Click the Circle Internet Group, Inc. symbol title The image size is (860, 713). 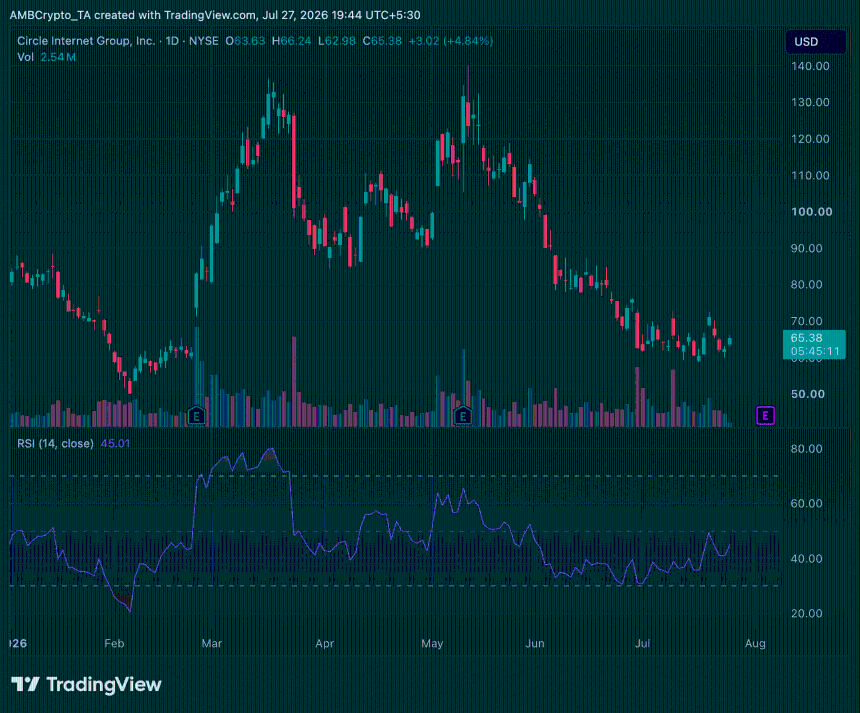(x=86, y=41)
